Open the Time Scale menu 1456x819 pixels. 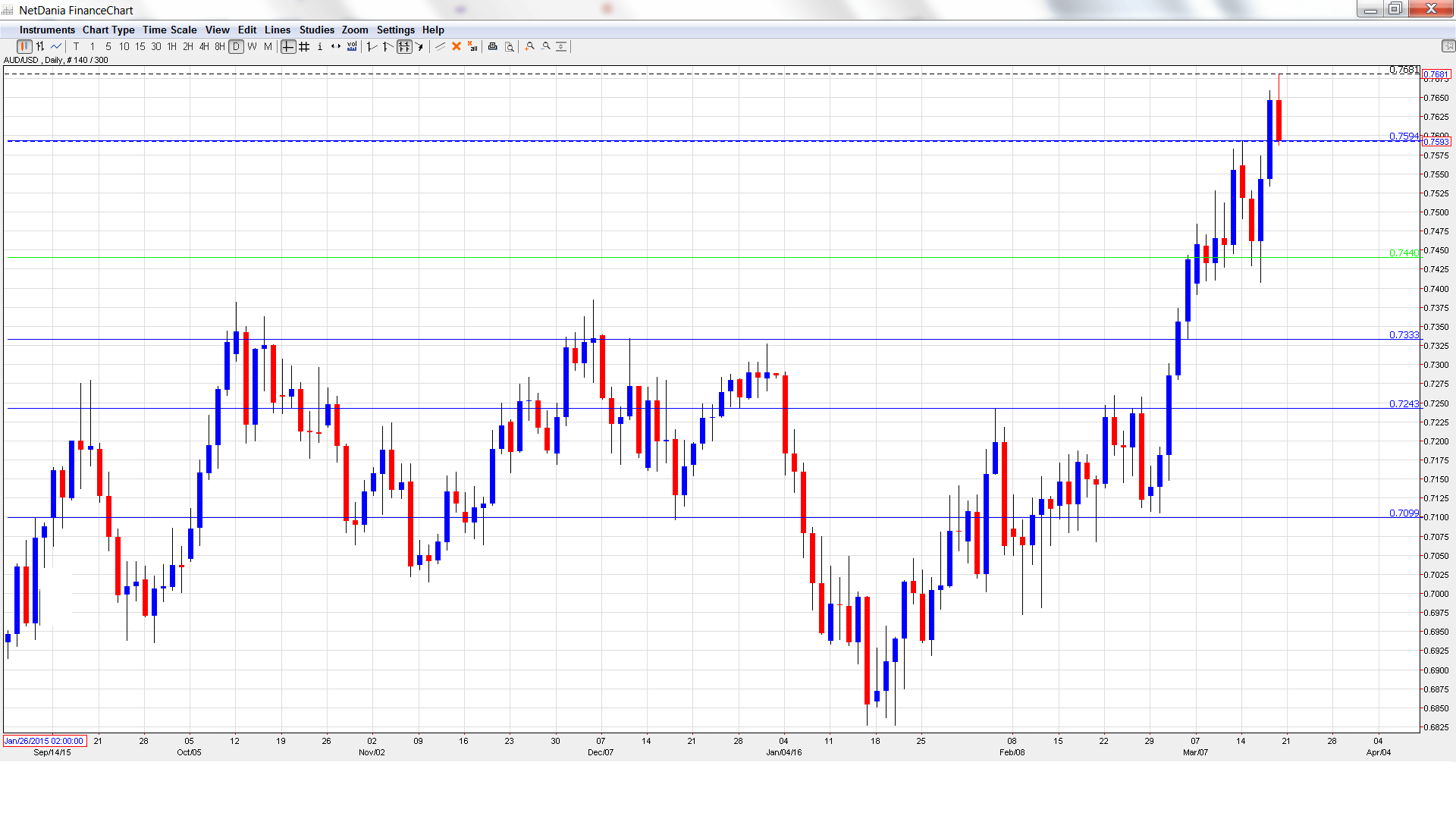pos(170,30)
